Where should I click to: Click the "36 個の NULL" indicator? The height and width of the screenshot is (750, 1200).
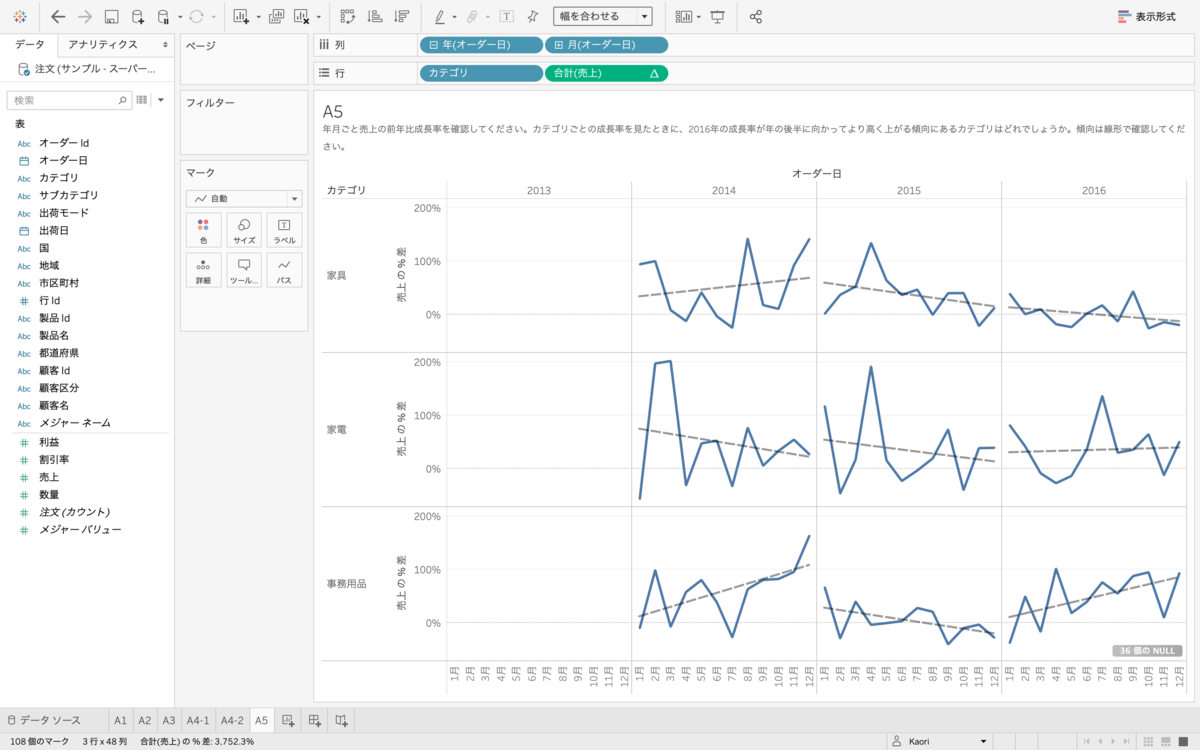[x=1147, y=650]
